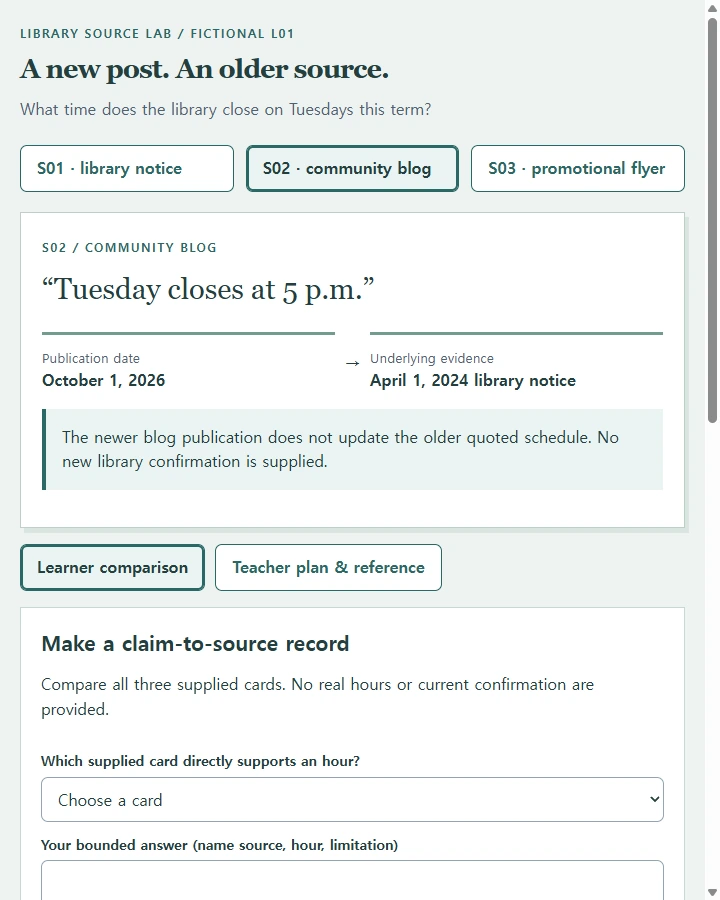This screenshot has width=720, height=900.
Task: Click the scrollbar up arrow
Action: (x=712, y=8)
